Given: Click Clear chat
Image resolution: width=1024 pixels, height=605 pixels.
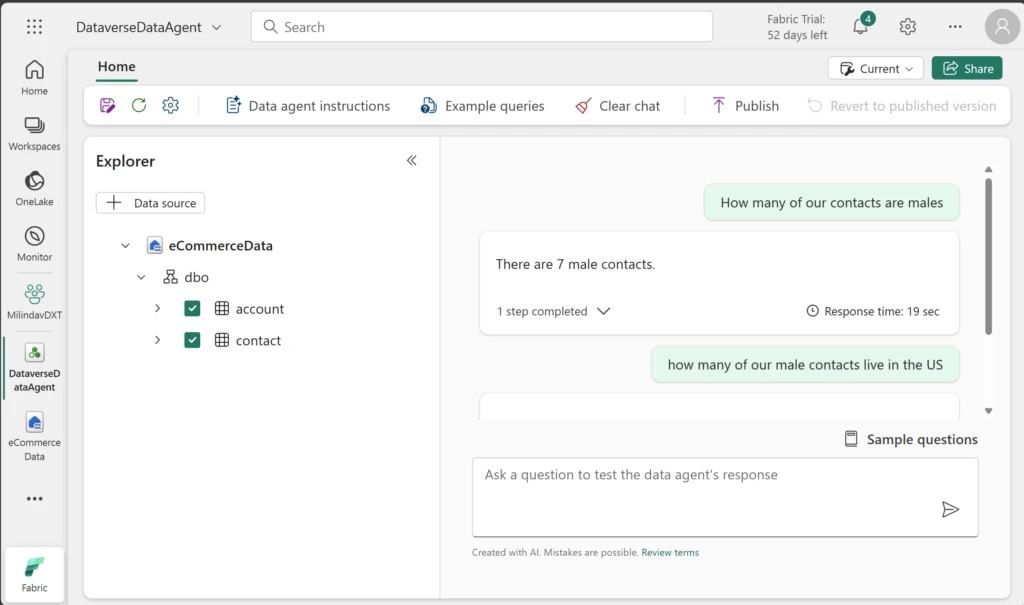Looking at the screenshot, I should (618, 105).
